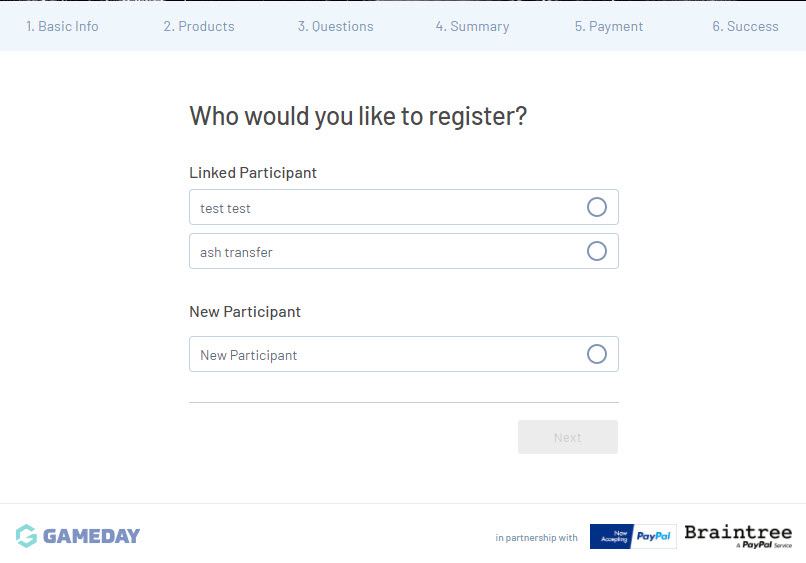
Task: Open the 2. Products step
Action: [x=199, y=26]
